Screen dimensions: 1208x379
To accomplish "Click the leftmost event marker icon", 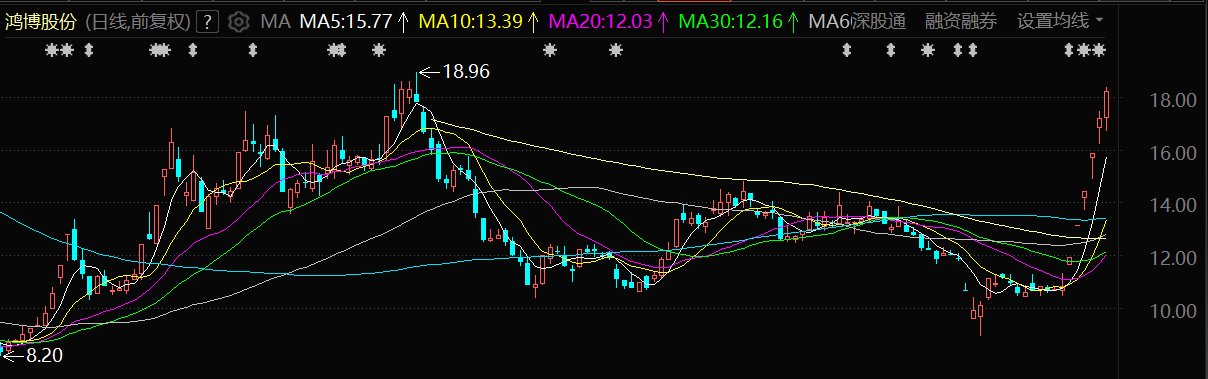I will [x=53, y=50].
